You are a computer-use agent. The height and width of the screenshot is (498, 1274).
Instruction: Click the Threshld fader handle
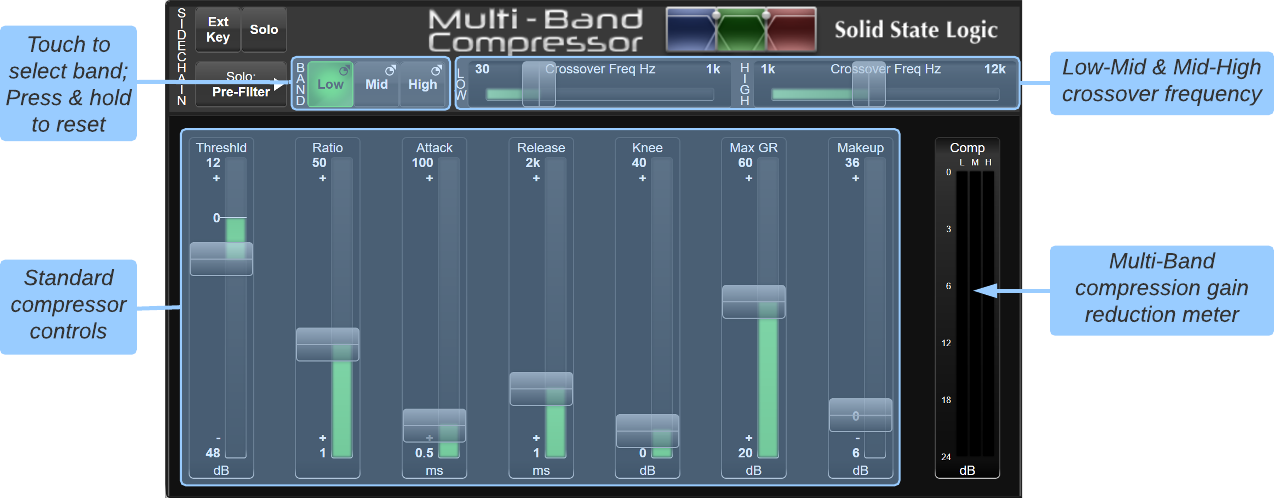click(x=221, y=259)
